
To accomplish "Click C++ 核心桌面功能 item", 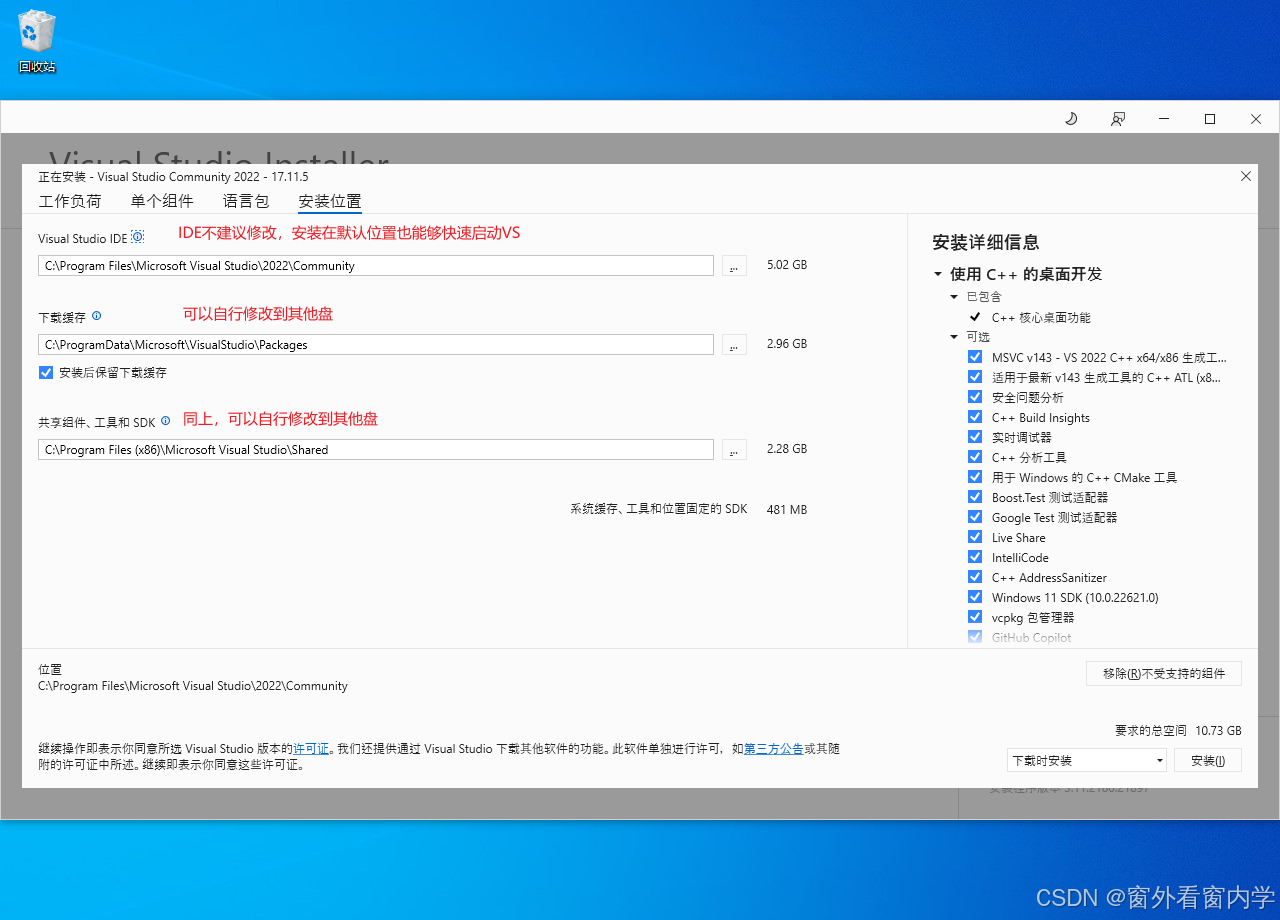I will (x=1041, y=317).
